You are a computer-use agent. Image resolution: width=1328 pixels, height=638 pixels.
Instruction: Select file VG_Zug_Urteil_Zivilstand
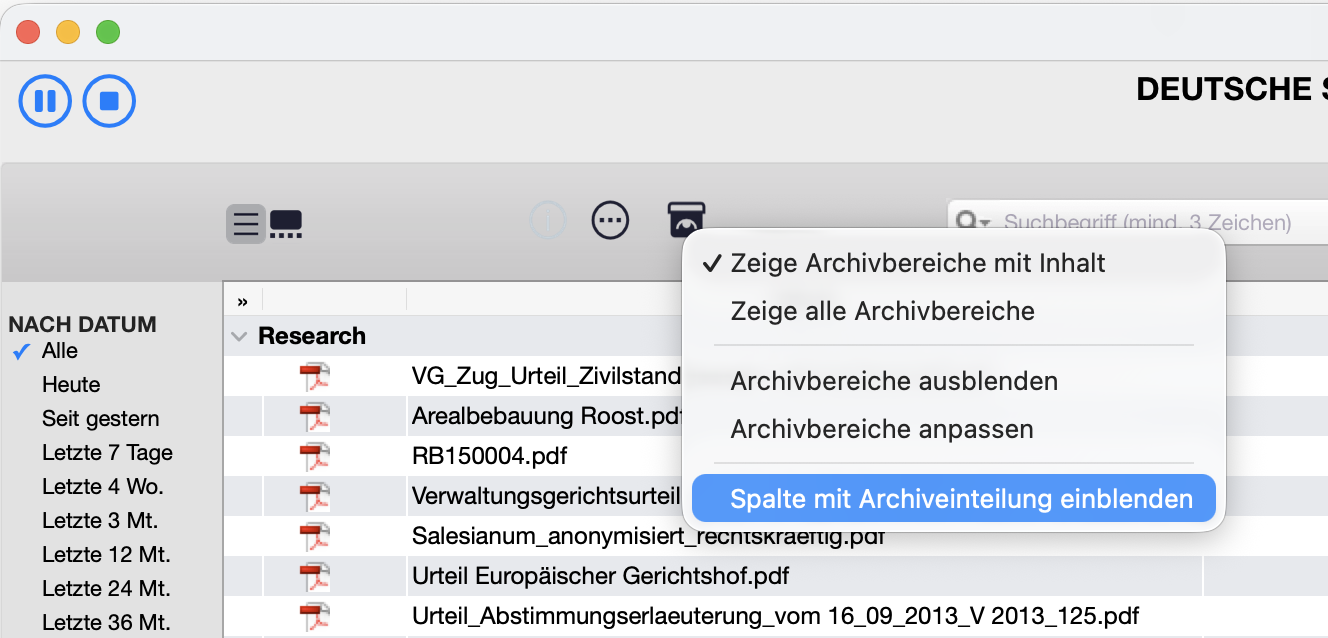(546, 377)
